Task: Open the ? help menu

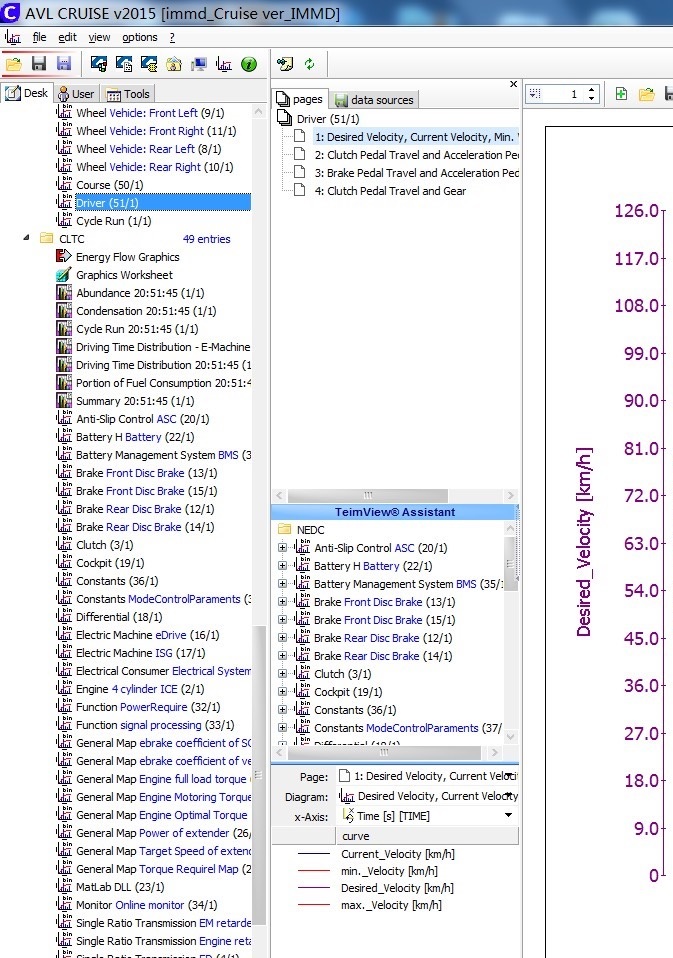Action: tap(172, 37)
